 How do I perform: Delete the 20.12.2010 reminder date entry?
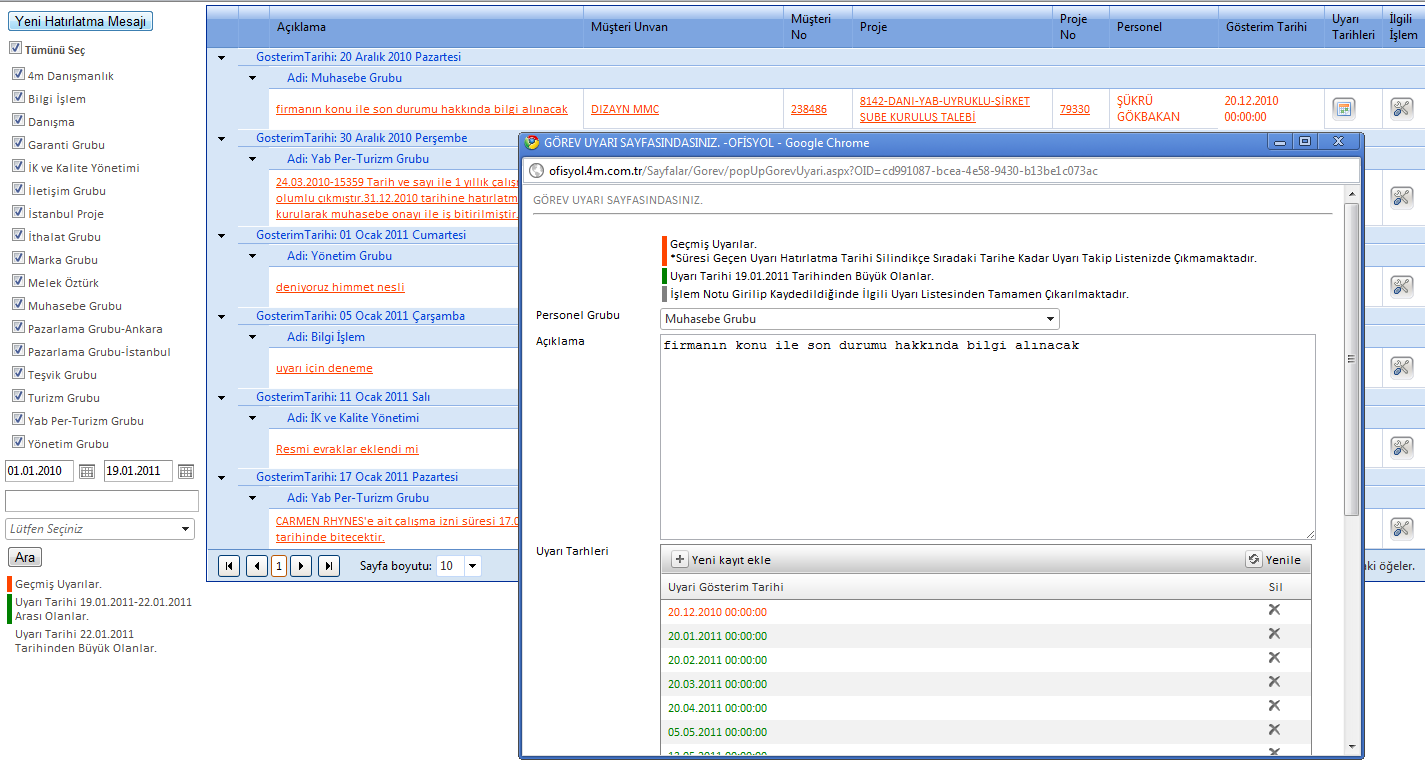point(1274,610)
